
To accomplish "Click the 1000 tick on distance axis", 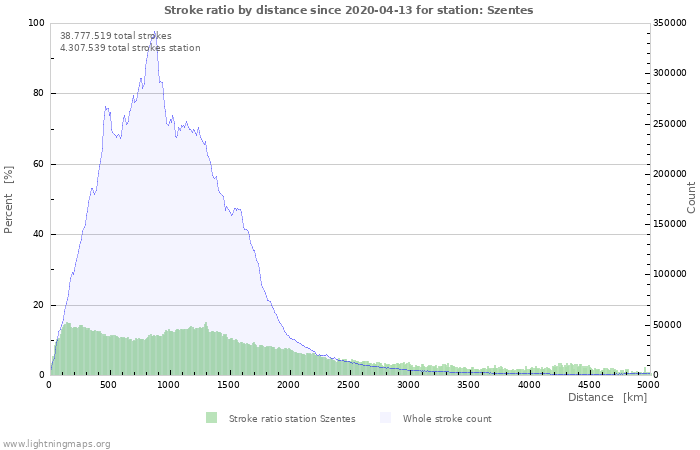I will coord(169,385).
